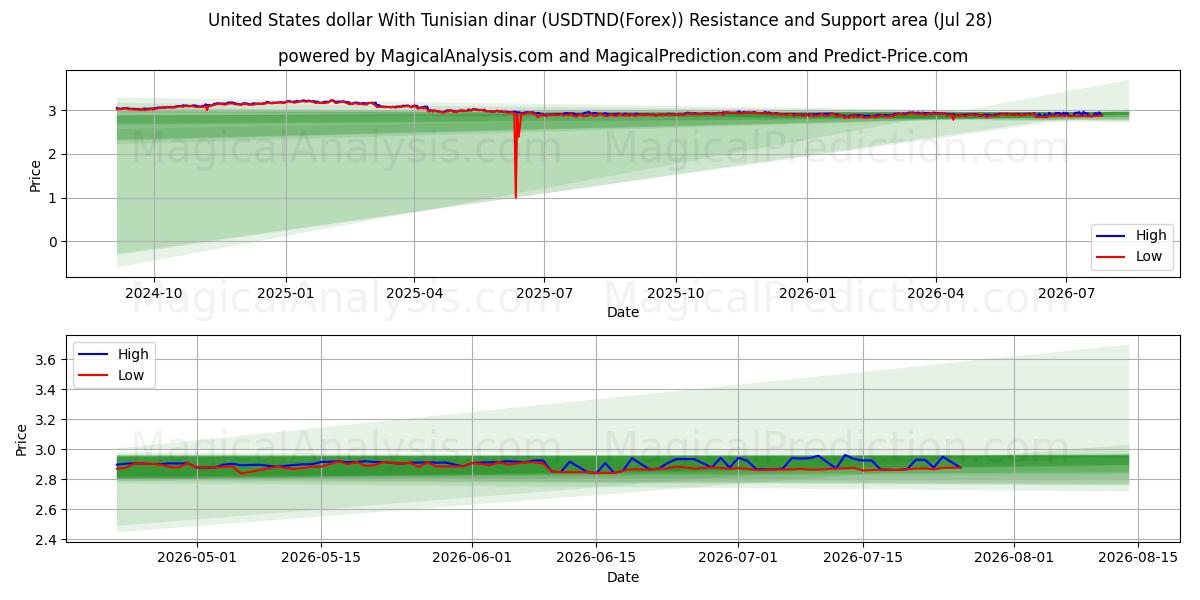Click the '2026-05-01' tick label
1200x600 pixels.
click(197, 557)
